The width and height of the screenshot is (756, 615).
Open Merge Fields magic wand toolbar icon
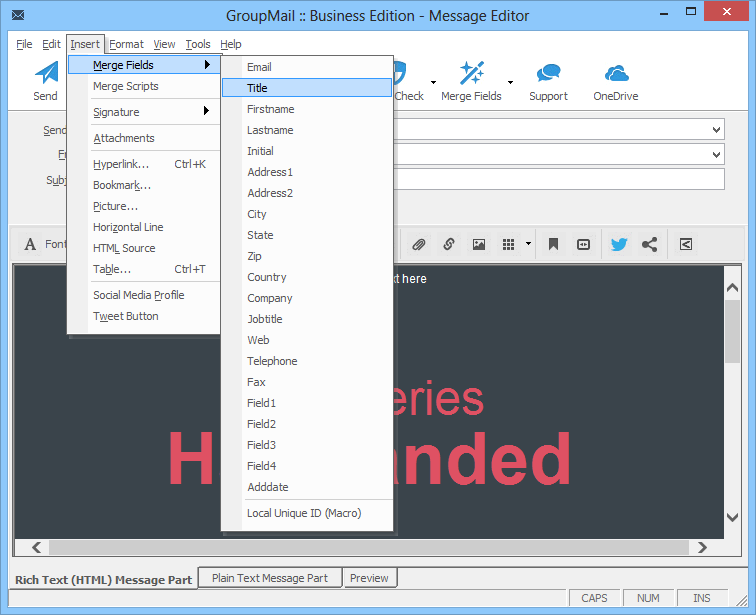click(x=472, y=73)
